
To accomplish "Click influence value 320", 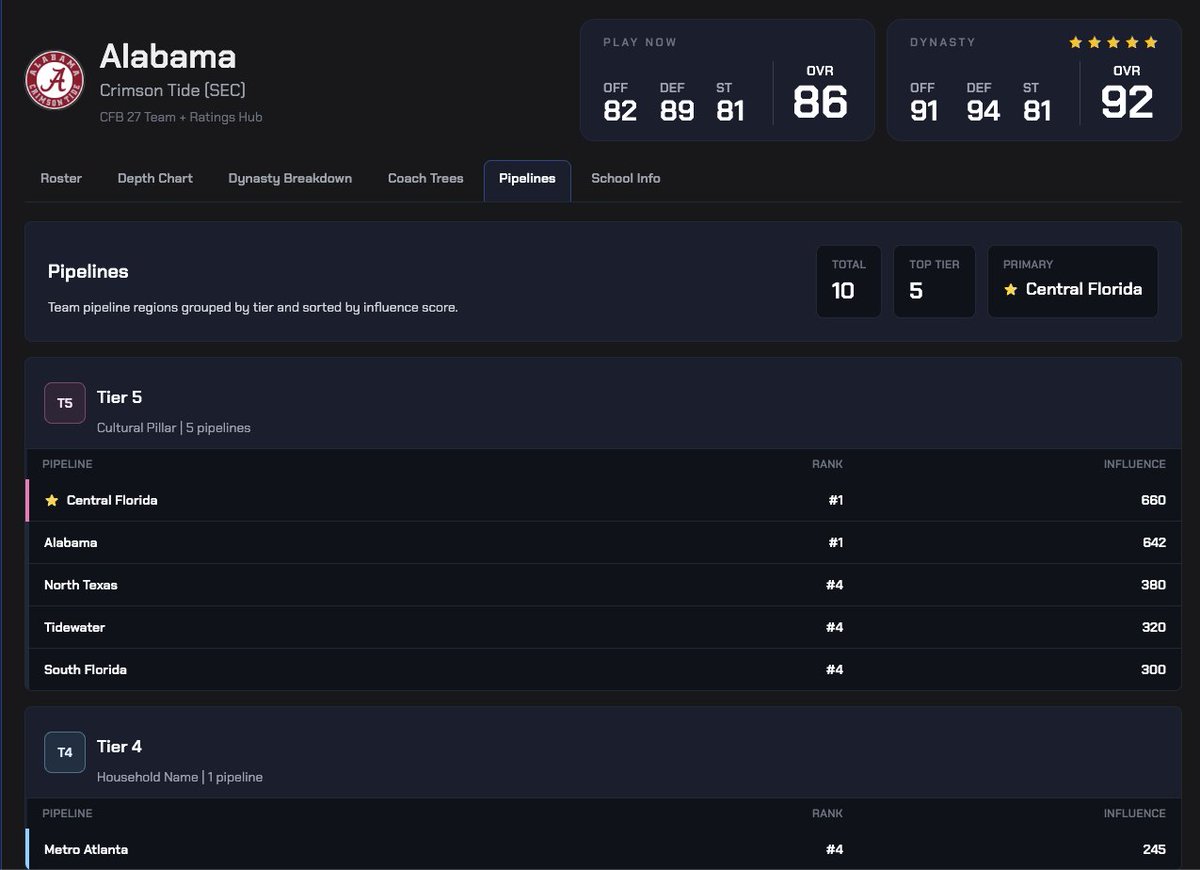I will [1153, 627].
